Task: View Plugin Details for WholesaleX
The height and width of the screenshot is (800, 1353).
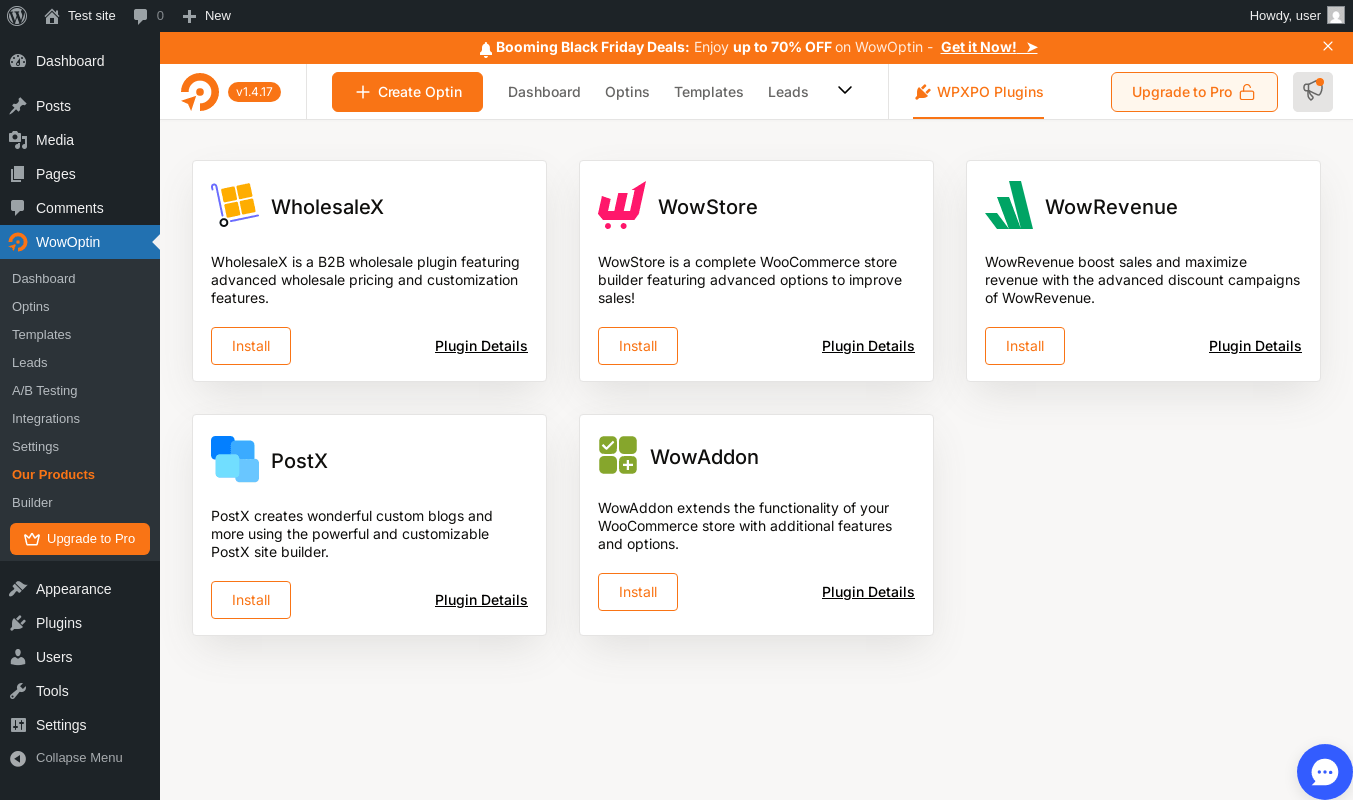Action: coord(481,346)
